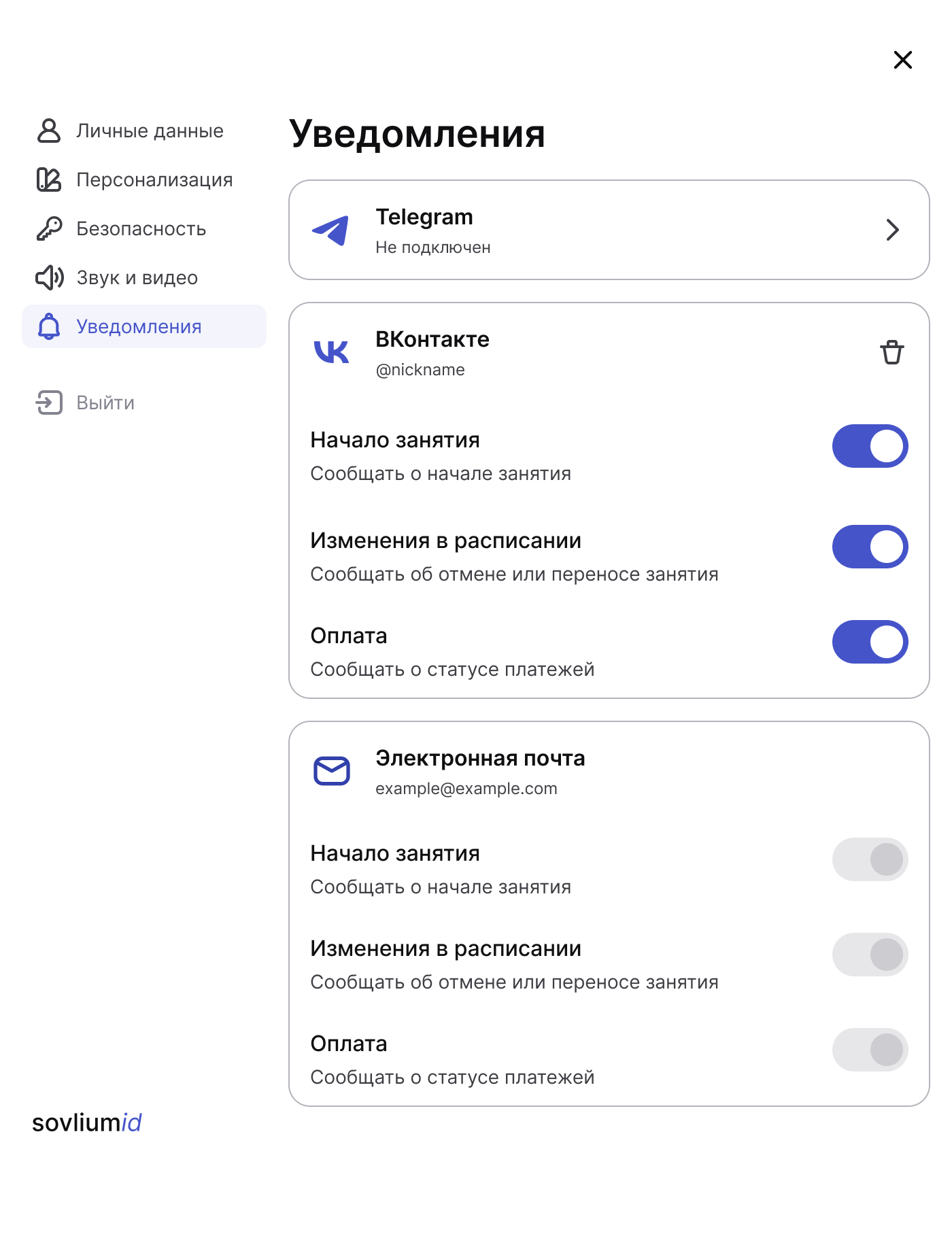
Task: Switch on email Изменения в расписании toggle
Action: click(870, 955)
